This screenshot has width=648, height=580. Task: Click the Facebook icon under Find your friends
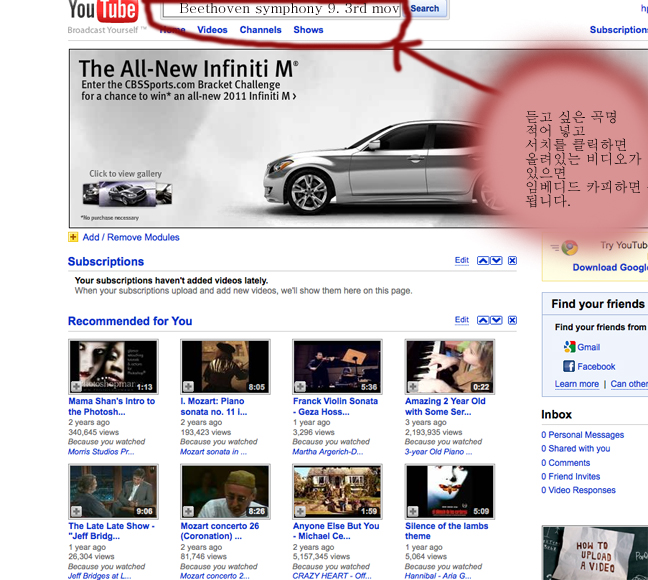[x=569, y=366]
